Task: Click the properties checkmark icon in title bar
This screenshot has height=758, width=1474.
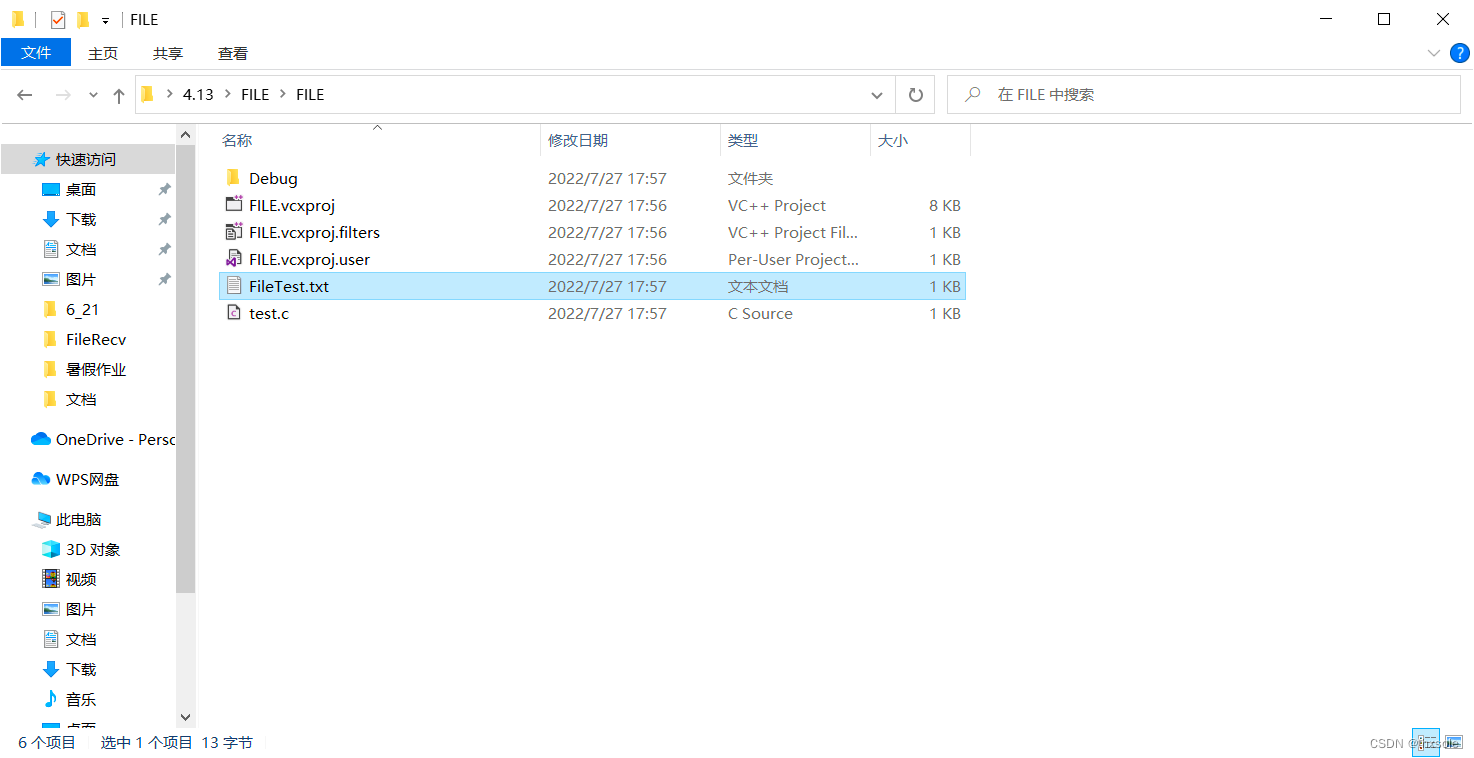Action: pyautogui.click(x=58, y=19)
